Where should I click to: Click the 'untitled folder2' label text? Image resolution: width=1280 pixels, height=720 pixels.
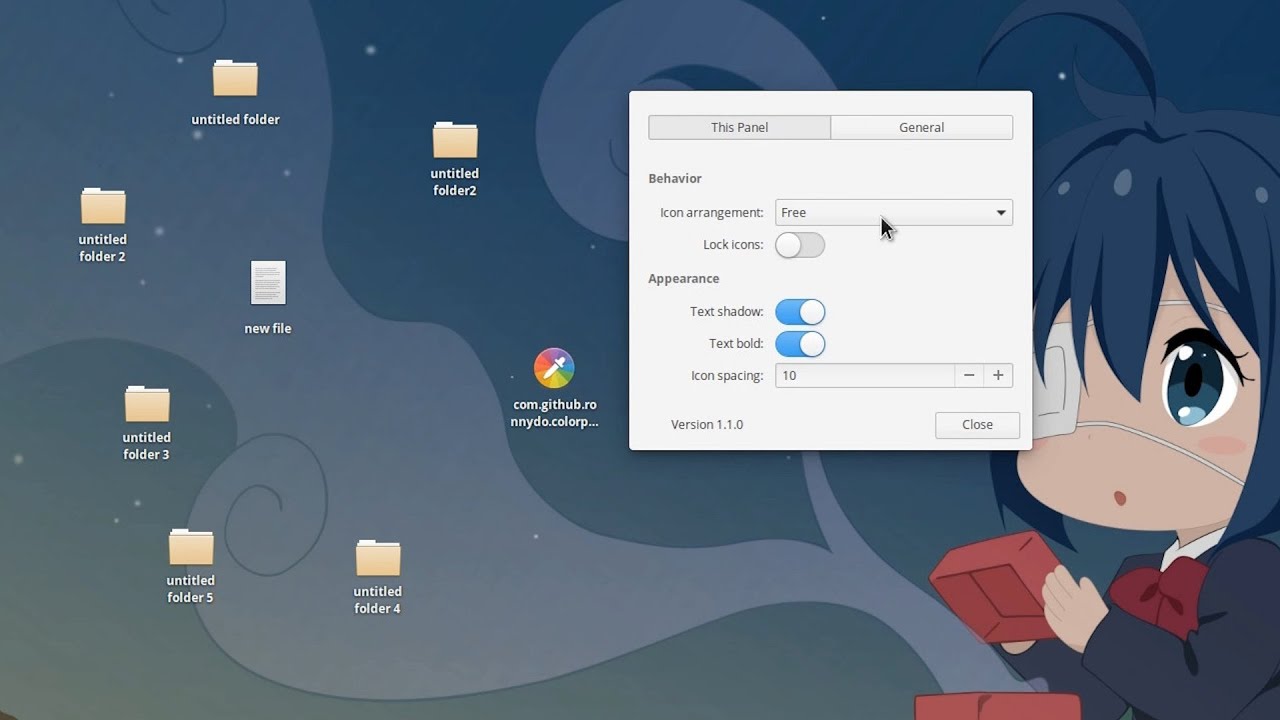455,182
